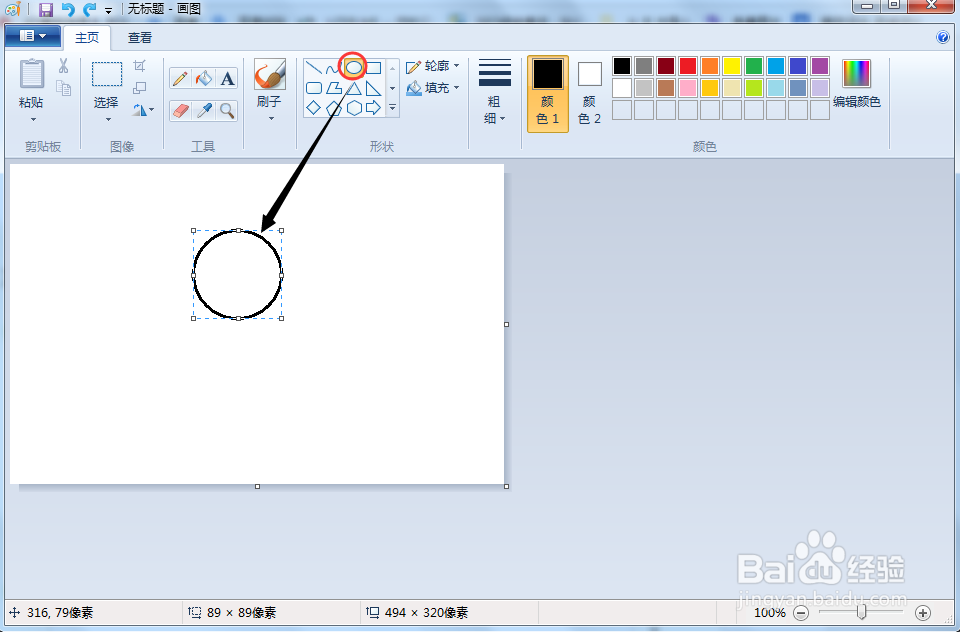Viewport: 960px width, 632px height.
Task: Pick the black color swatch
Action: pyautogui.click(x=622, y=66)
